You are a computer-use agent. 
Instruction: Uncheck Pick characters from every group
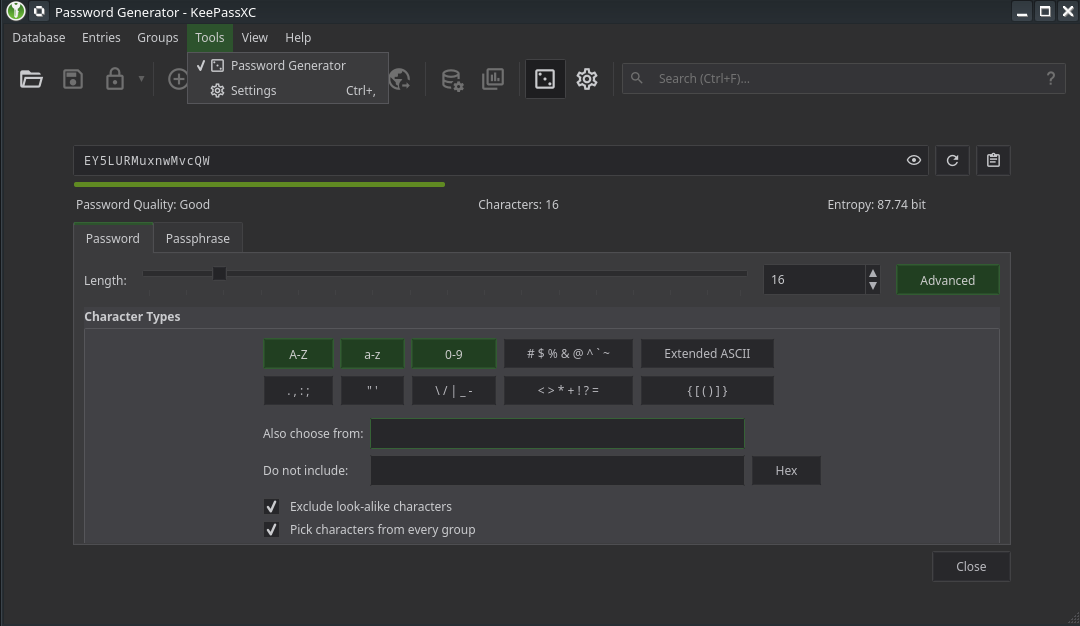[271, 530]
